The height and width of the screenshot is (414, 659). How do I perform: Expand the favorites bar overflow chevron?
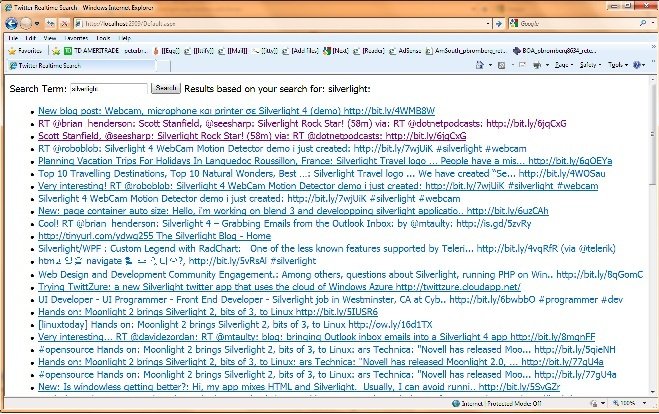pos(653,47)
